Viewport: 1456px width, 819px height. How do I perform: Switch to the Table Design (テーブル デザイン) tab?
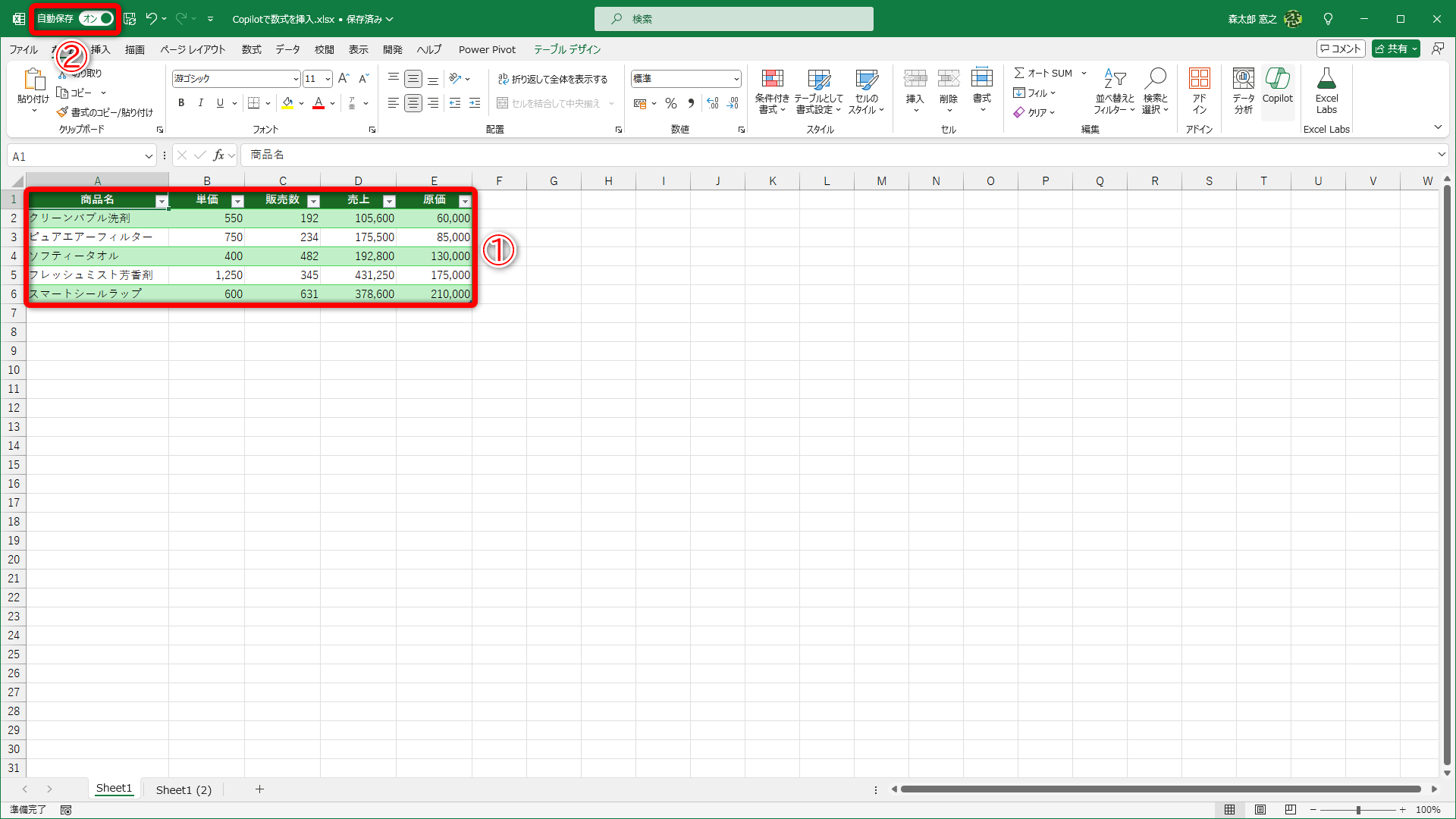(566, 49)
